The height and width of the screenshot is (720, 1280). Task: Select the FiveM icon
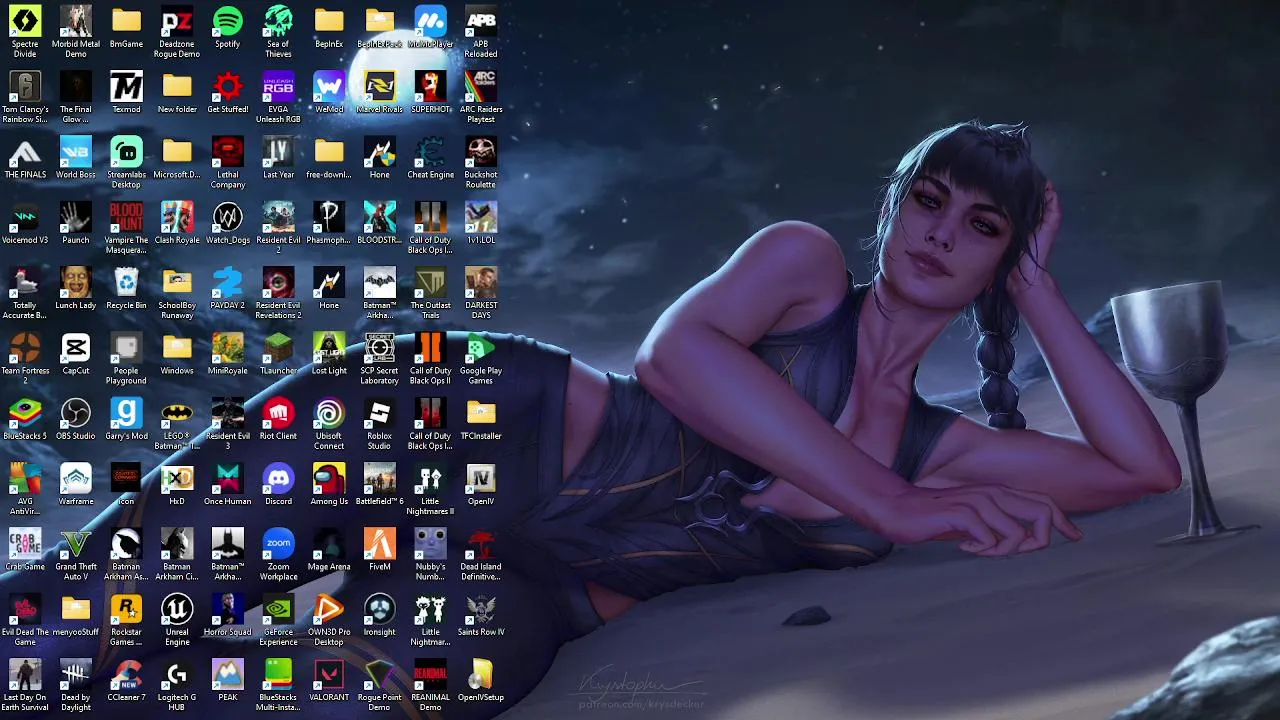pos(380,544)
